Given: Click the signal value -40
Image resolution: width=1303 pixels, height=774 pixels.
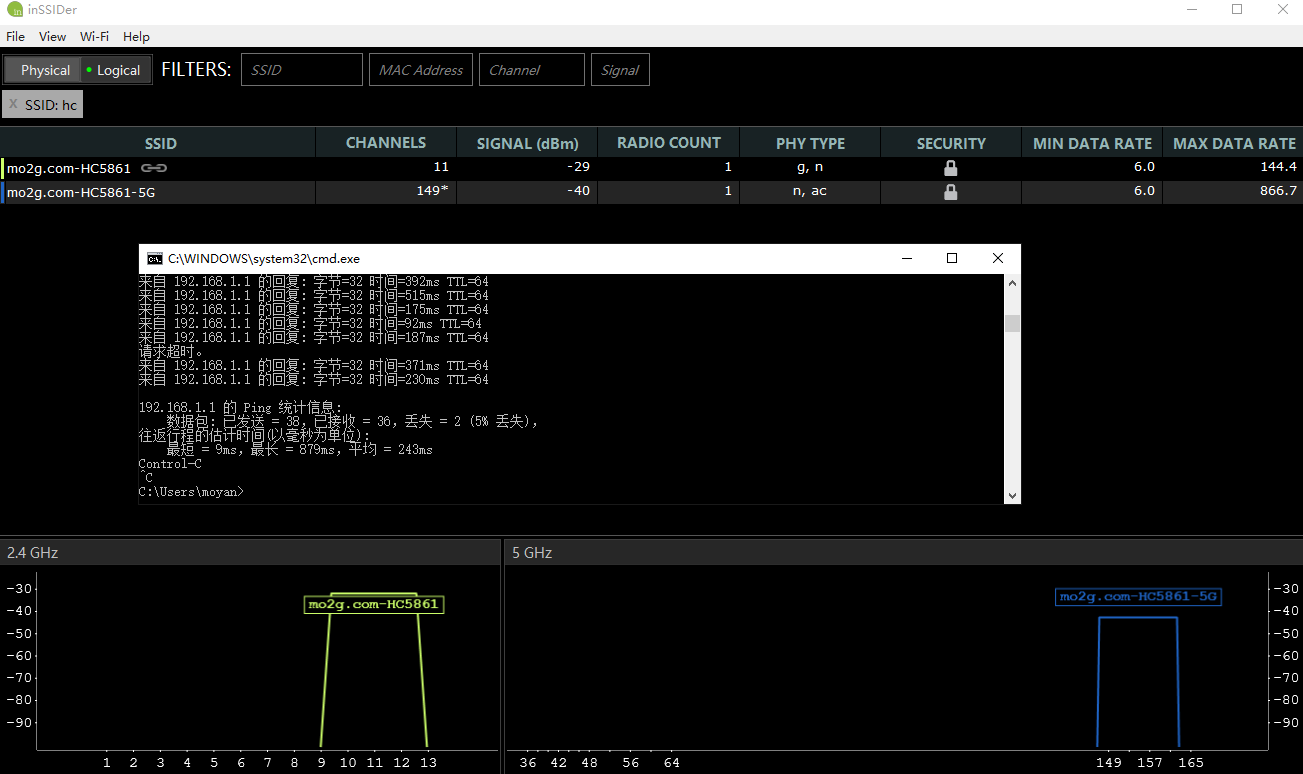Looking at the screenshot, I should tap(578, 191).
